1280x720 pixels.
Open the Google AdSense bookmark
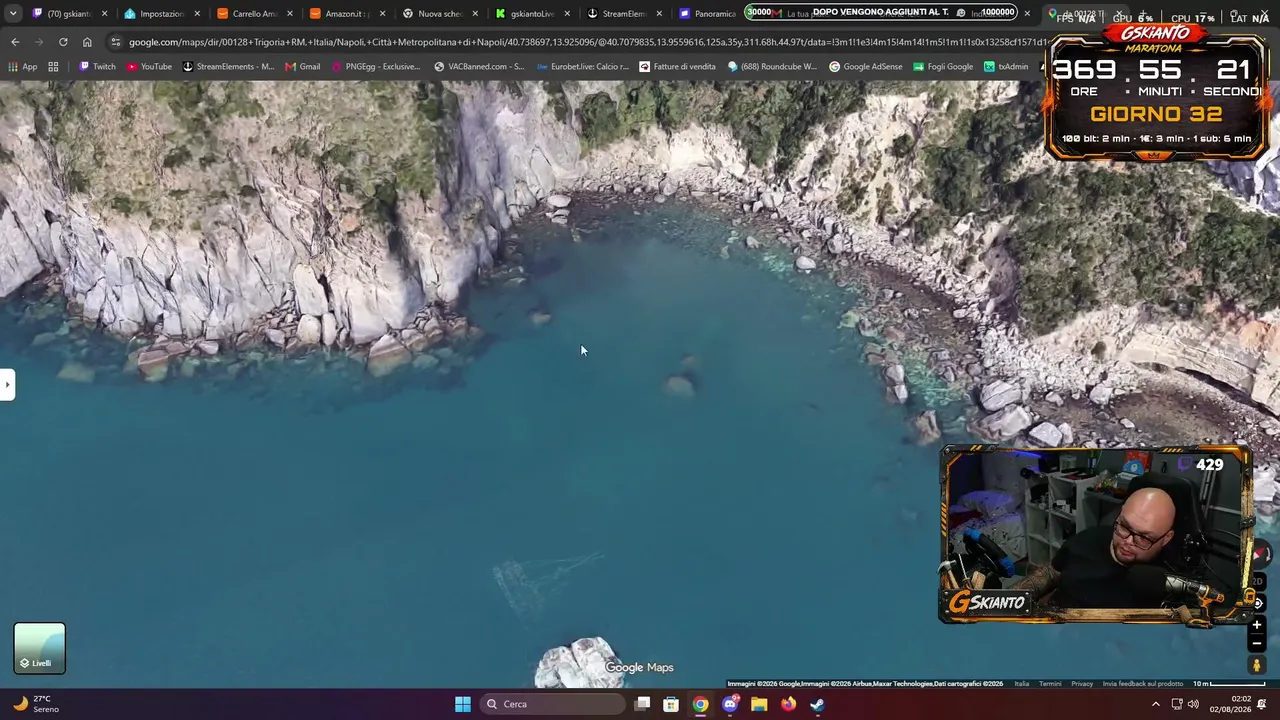pyautogui.click(x=866, y=67)
